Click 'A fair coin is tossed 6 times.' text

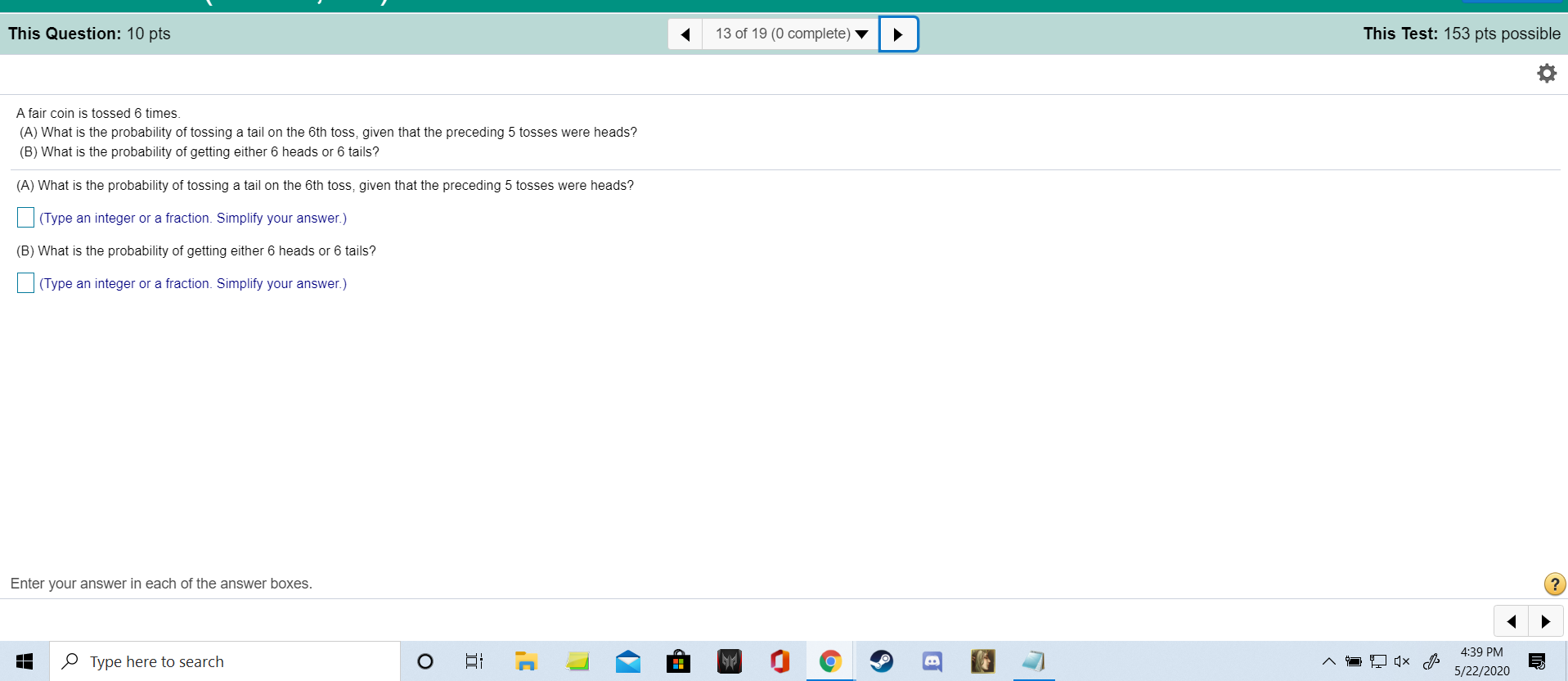click(98, 113)
